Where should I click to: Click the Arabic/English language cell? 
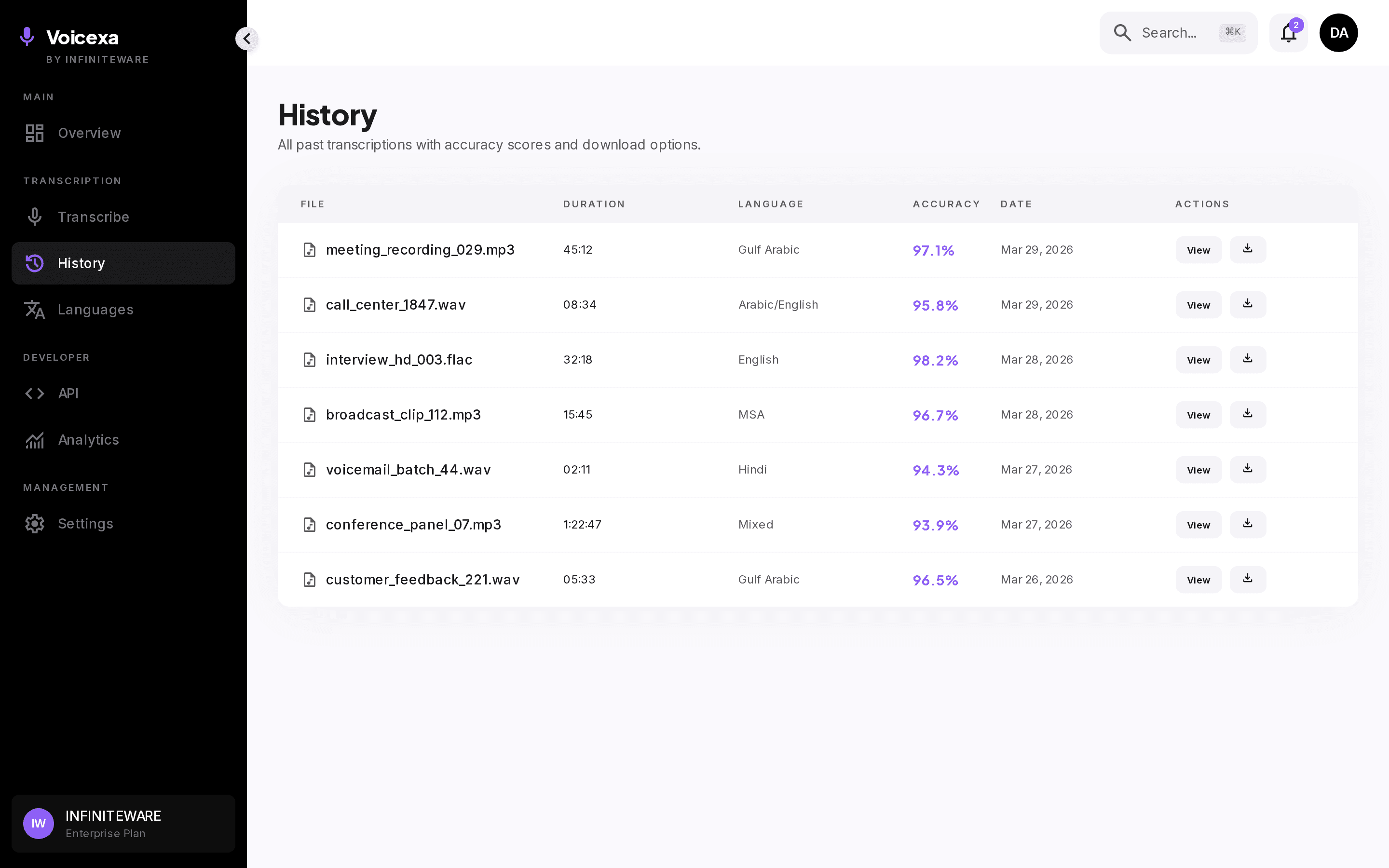778,305
